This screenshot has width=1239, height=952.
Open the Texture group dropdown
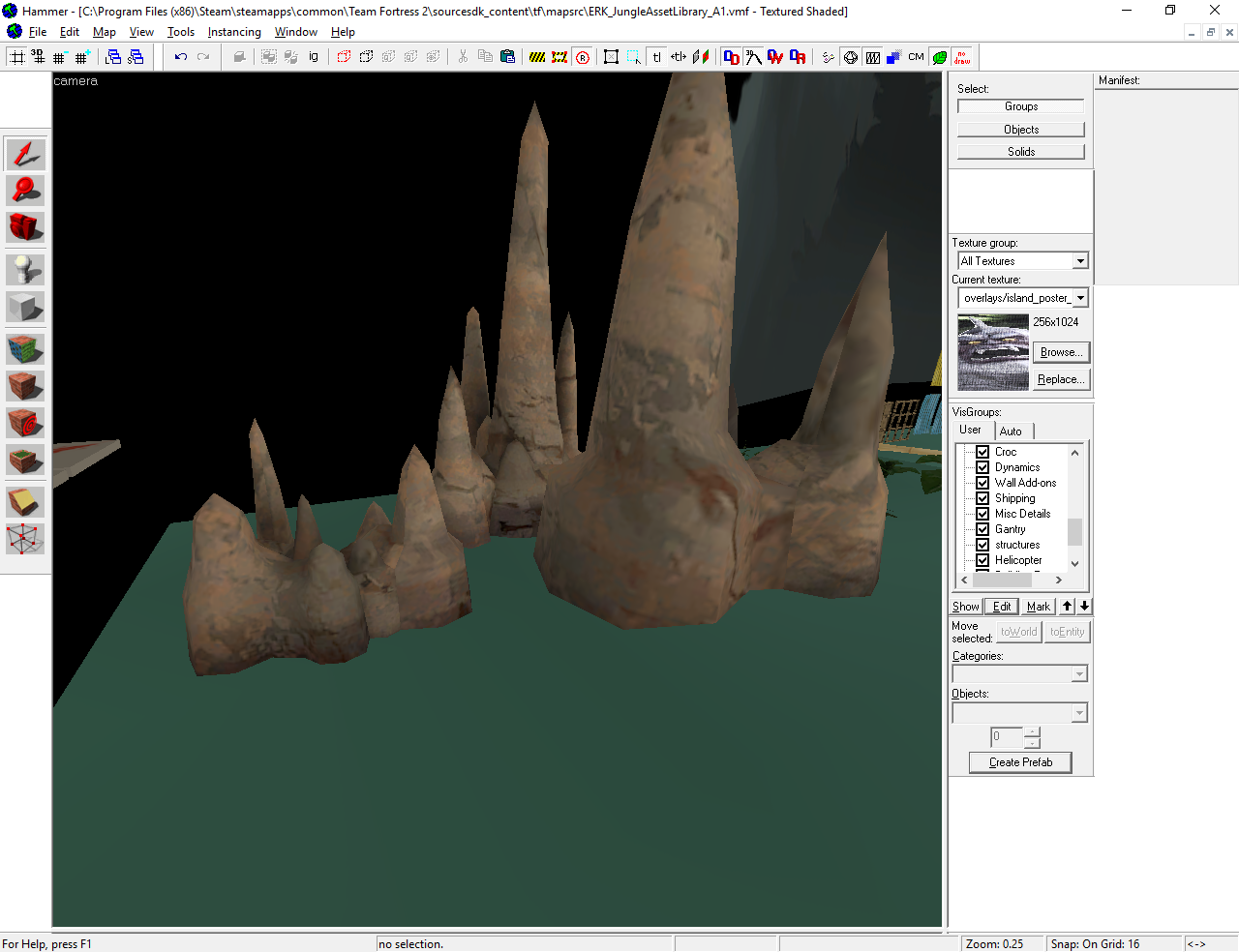1023,261
